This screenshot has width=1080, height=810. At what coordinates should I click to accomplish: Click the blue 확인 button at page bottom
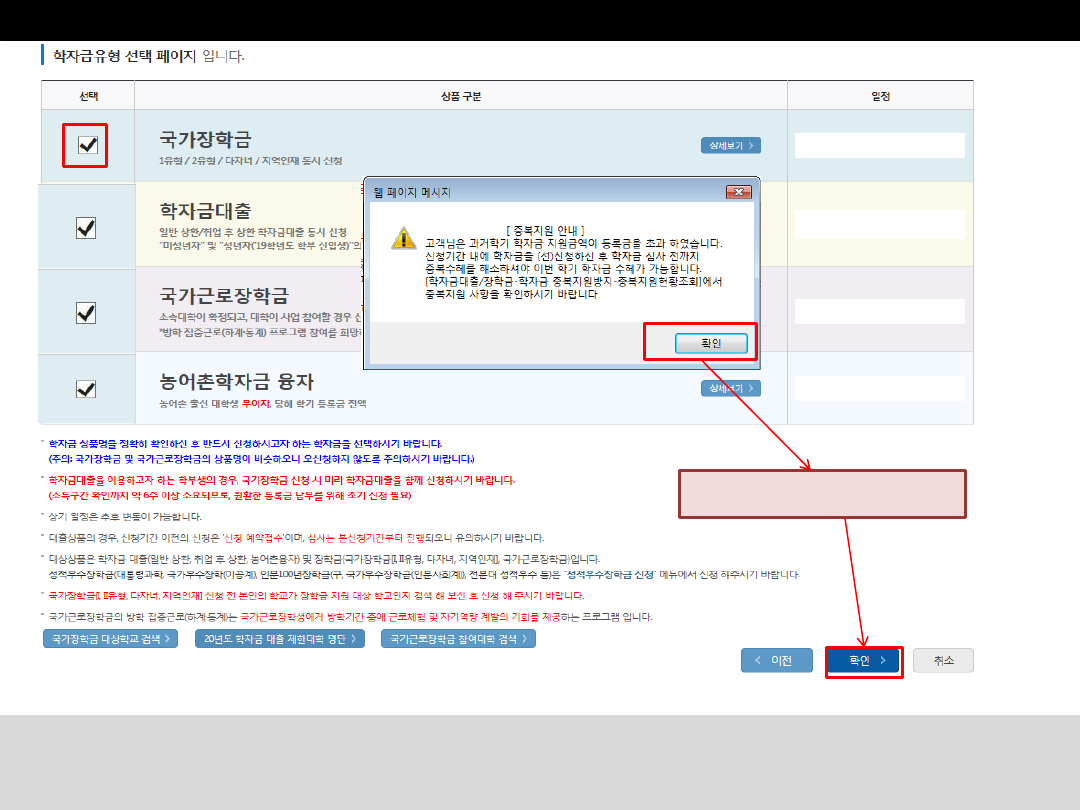[x=864, y=661]
